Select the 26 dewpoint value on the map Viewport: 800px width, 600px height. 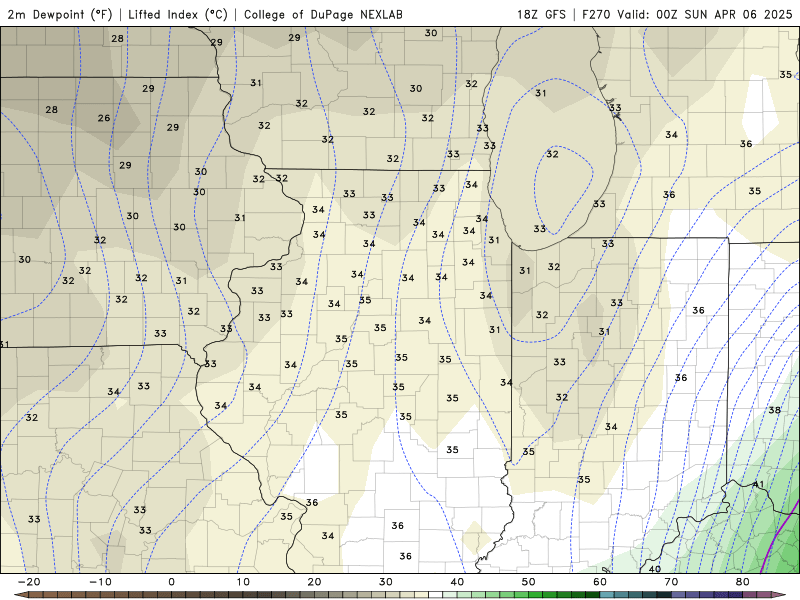click(104, 118)
